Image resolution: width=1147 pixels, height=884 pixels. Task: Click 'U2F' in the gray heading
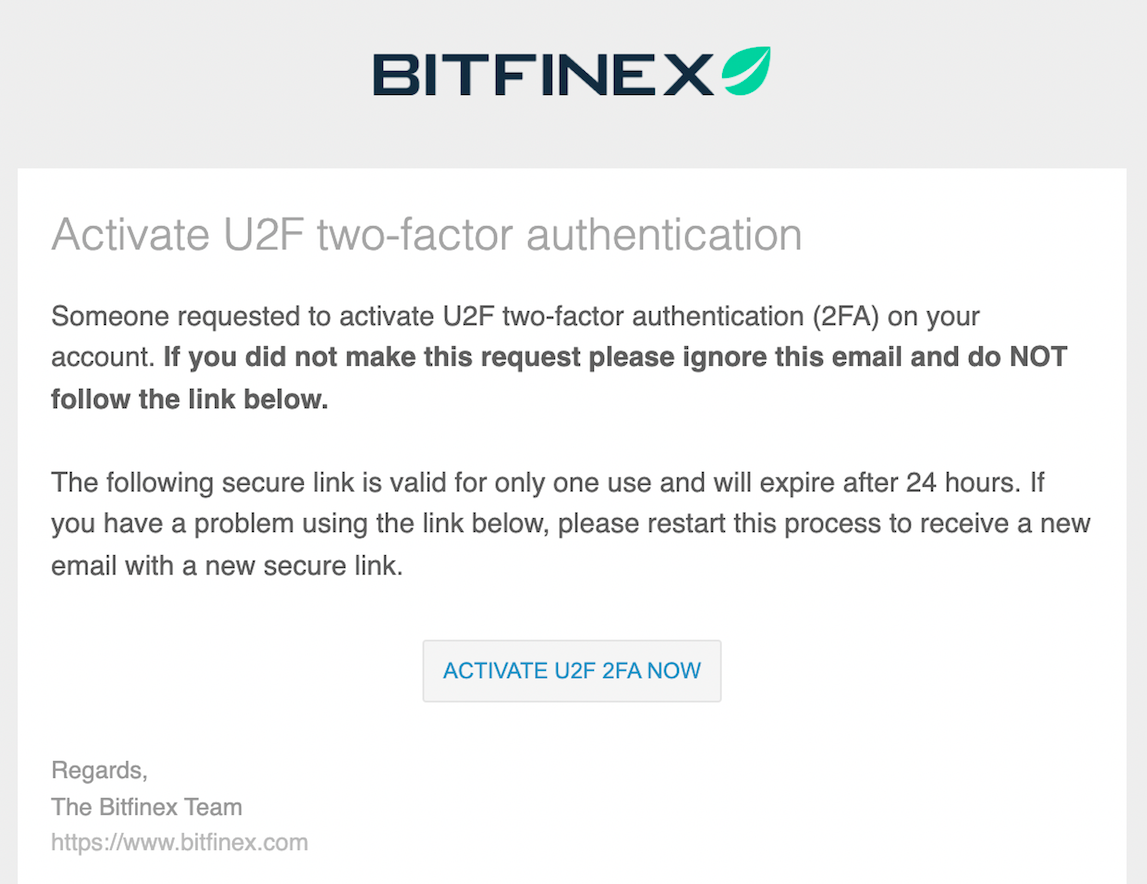tap(263, 235)
